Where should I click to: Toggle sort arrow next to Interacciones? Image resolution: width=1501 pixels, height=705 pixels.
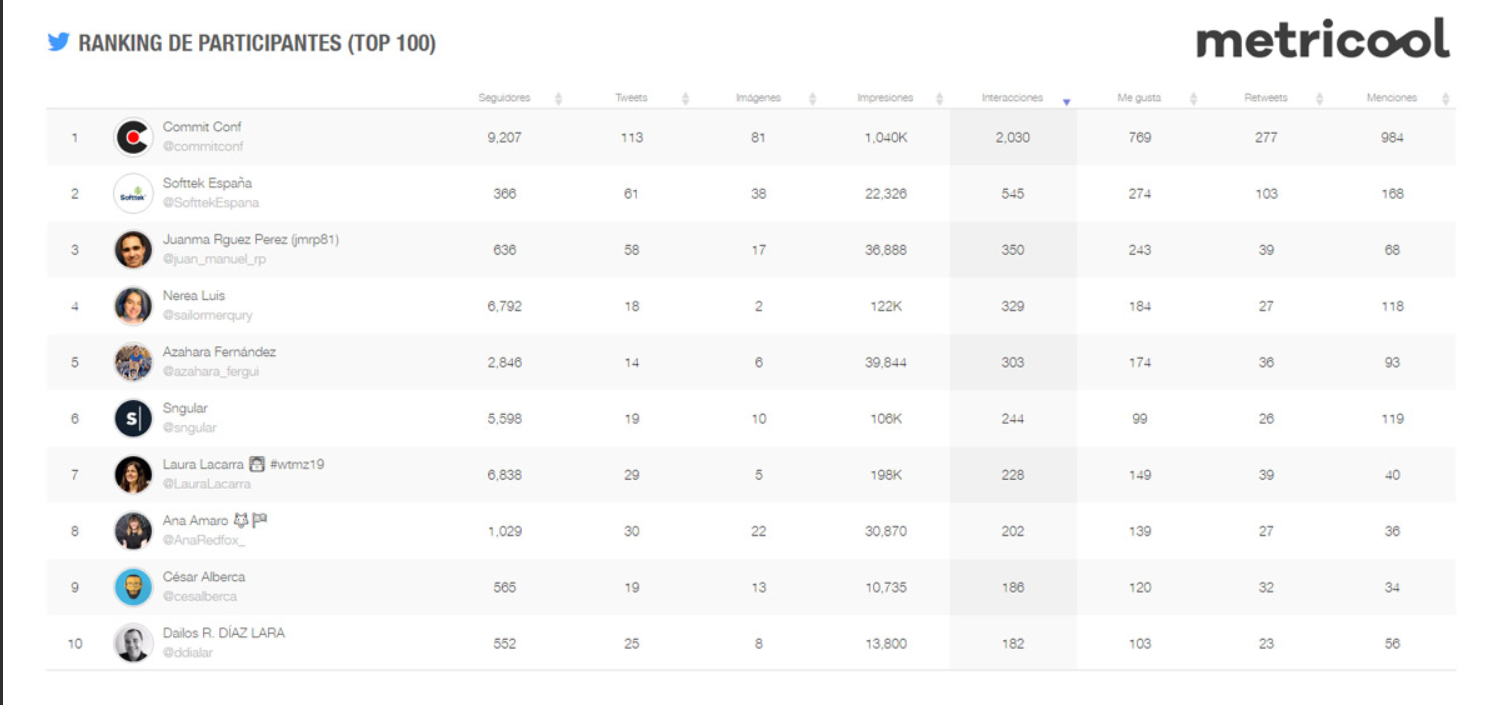click(1066, 101)
